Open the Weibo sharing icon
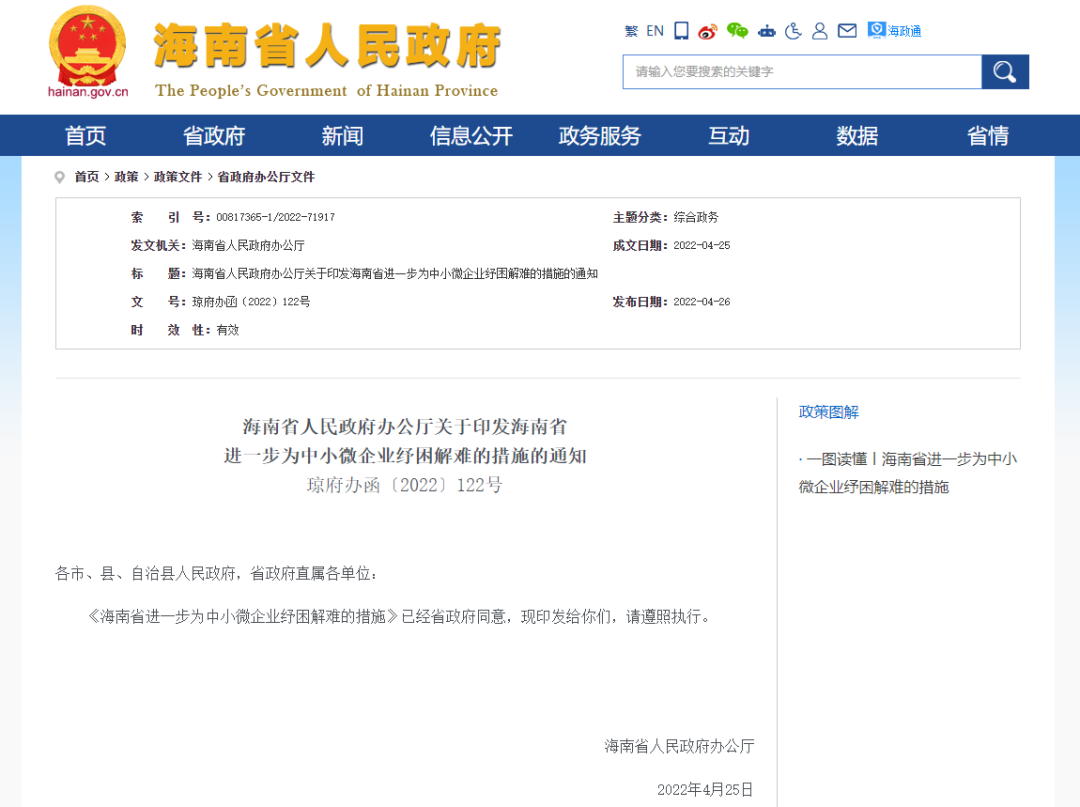The image size is (1080, 807). pos(707,31)
